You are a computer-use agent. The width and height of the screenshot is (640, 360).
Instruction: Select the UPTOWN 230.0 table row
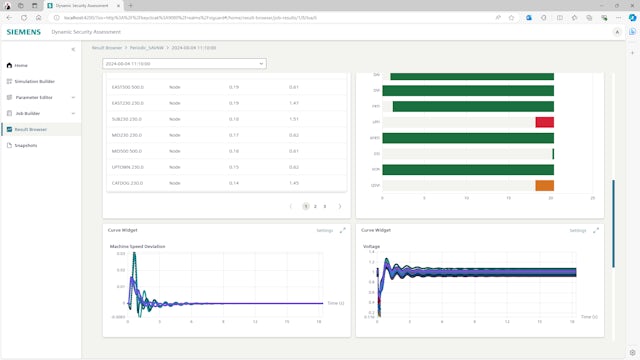pos(227,167)
